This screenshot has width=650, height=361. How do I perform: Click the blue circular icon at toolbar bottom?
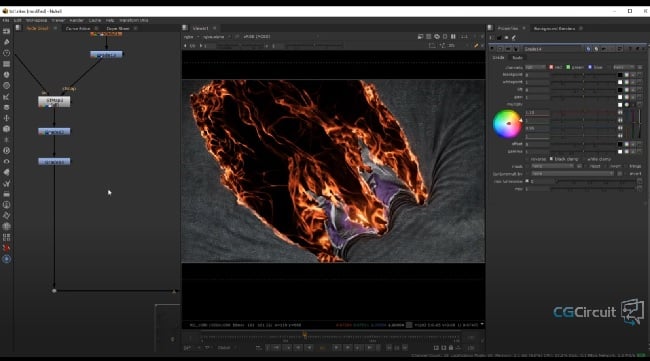click(x=6, y=259)
